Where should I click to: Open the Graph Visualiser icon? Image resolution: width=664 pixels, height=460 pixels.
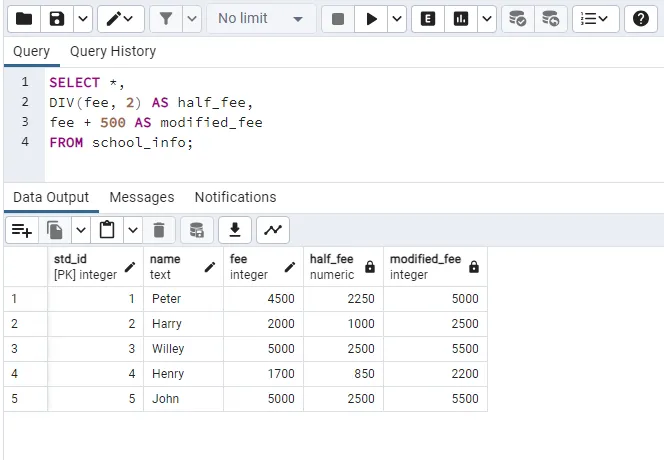[272, 230]
